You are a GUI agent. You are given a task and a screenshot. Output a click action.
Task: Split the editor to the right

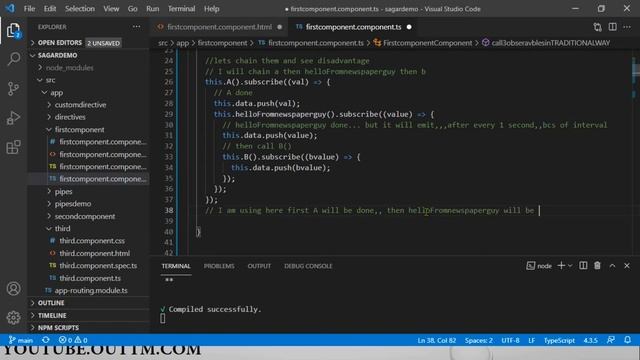(612, 27)
